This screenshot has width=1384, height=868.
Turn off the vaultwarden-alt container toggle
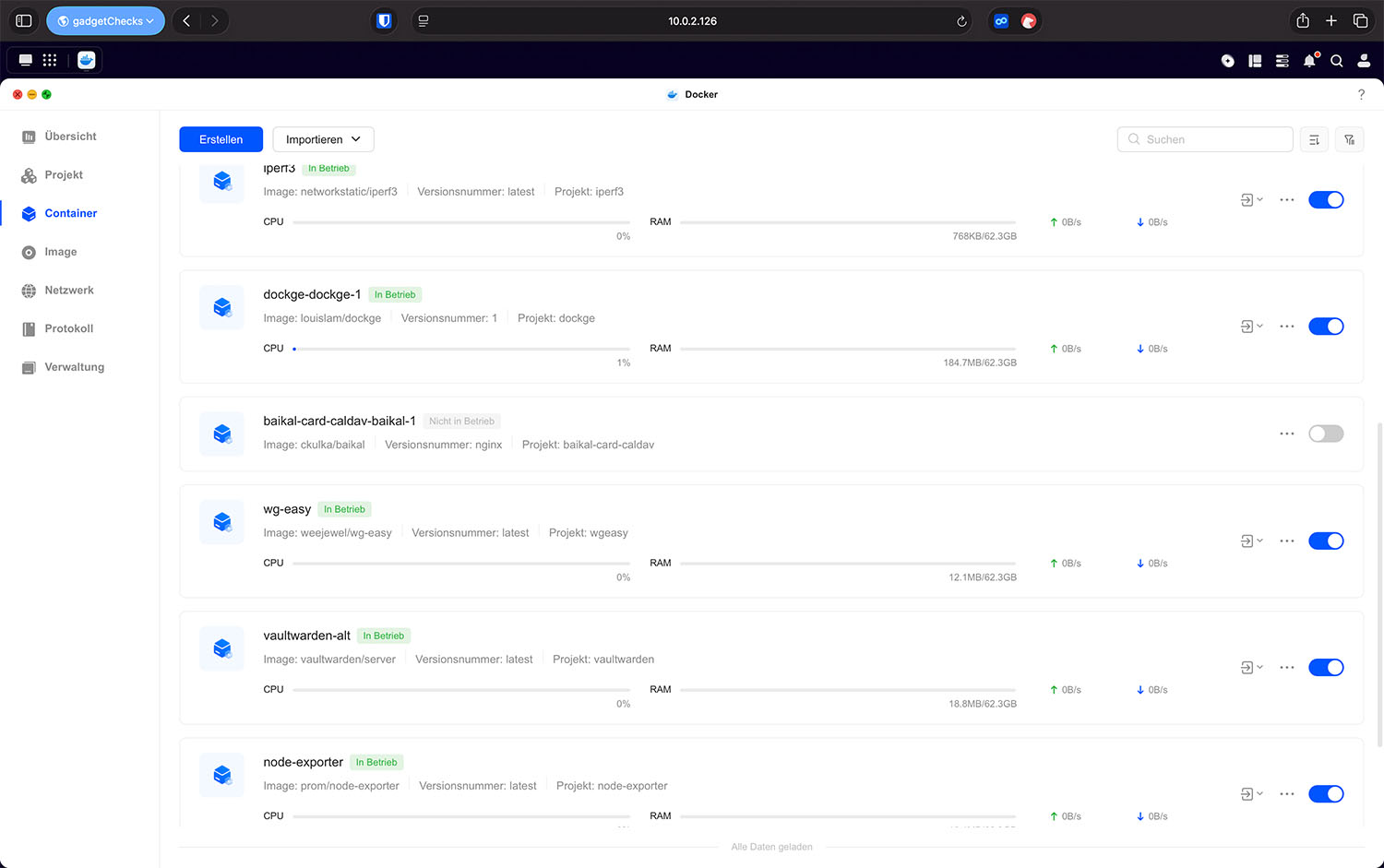pyautogui.click(x=1325, y=668)
